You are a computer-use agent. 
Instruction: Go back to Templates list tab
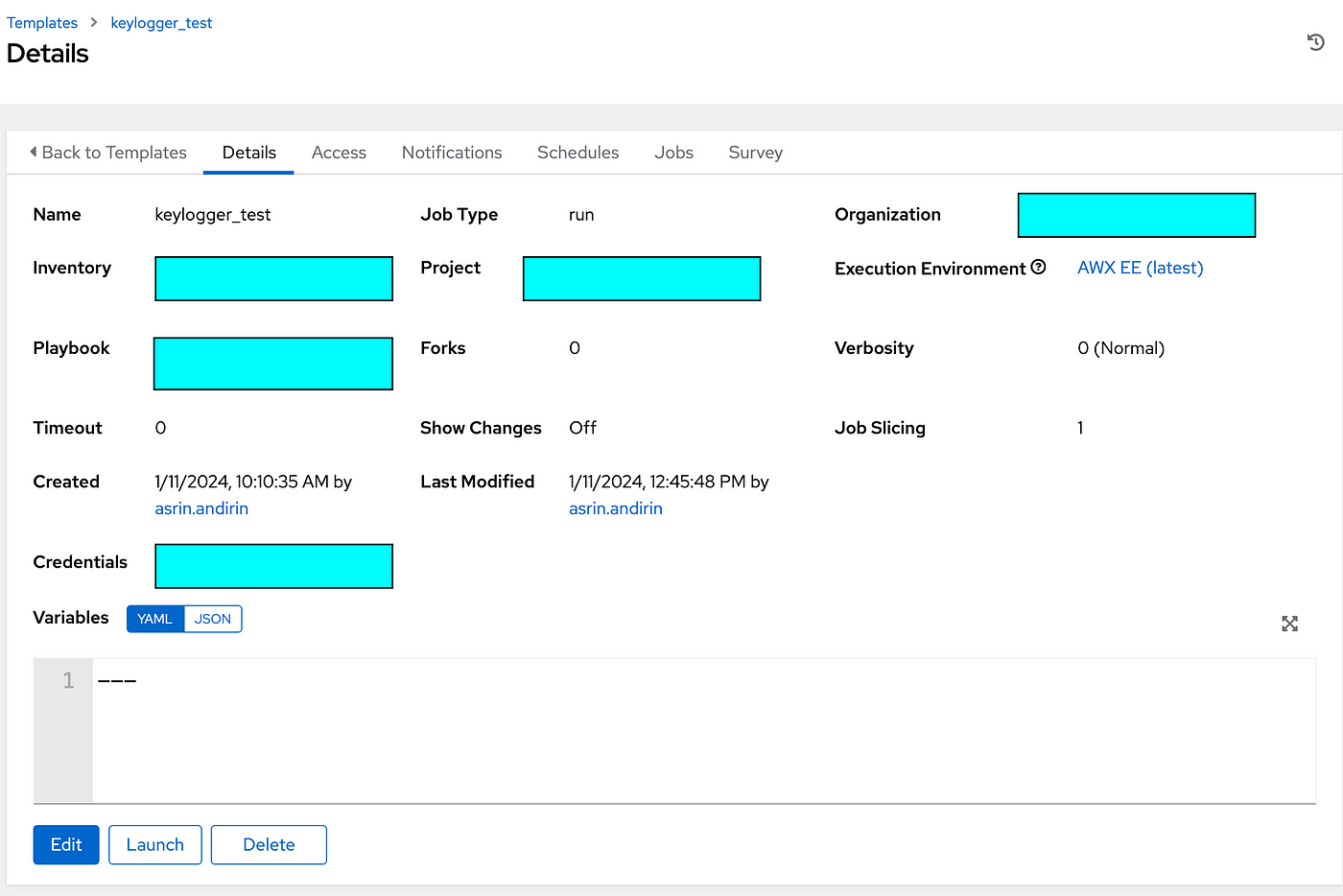(107, 153)
